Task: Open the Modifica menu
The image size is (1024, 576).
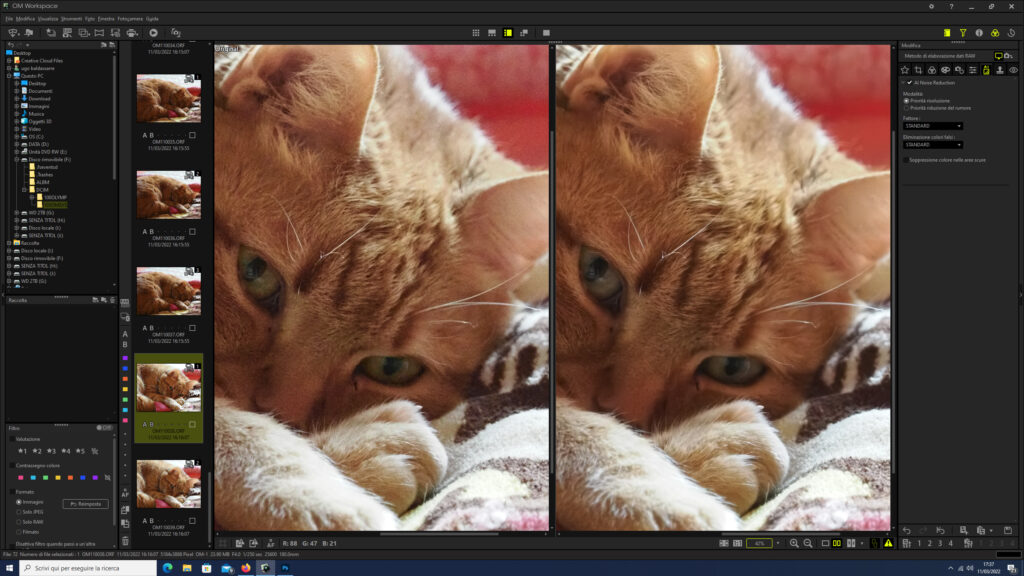Action: tap(25, 19)
